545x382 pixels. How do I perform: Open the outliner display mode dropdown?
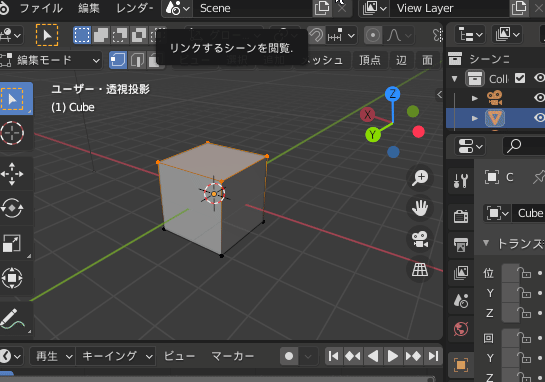(507, 34)
